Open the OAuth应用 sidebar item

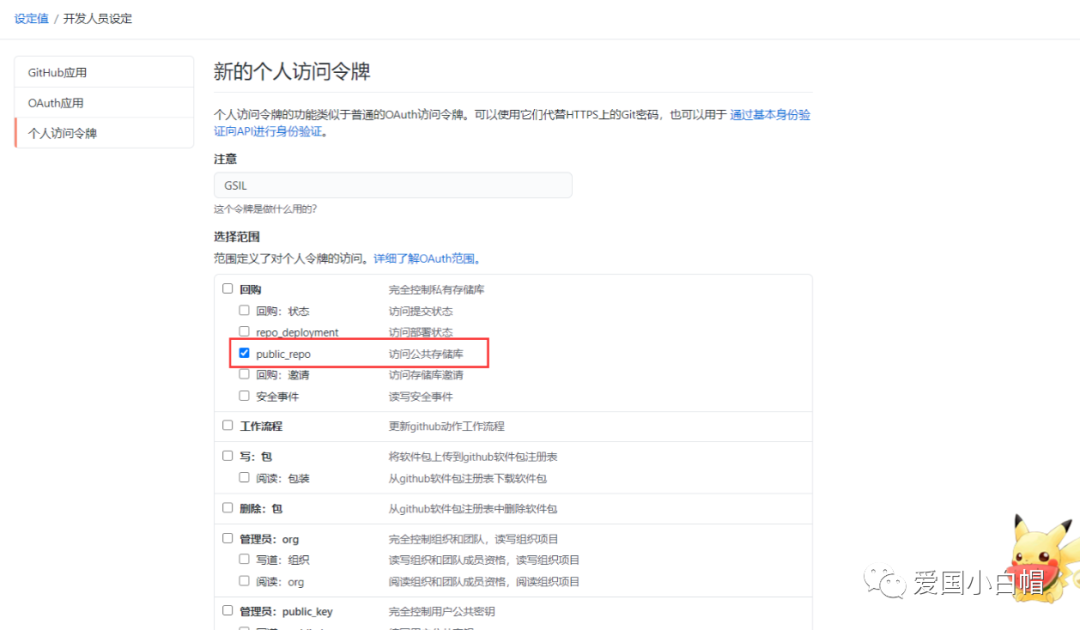(x=104, y=103)
